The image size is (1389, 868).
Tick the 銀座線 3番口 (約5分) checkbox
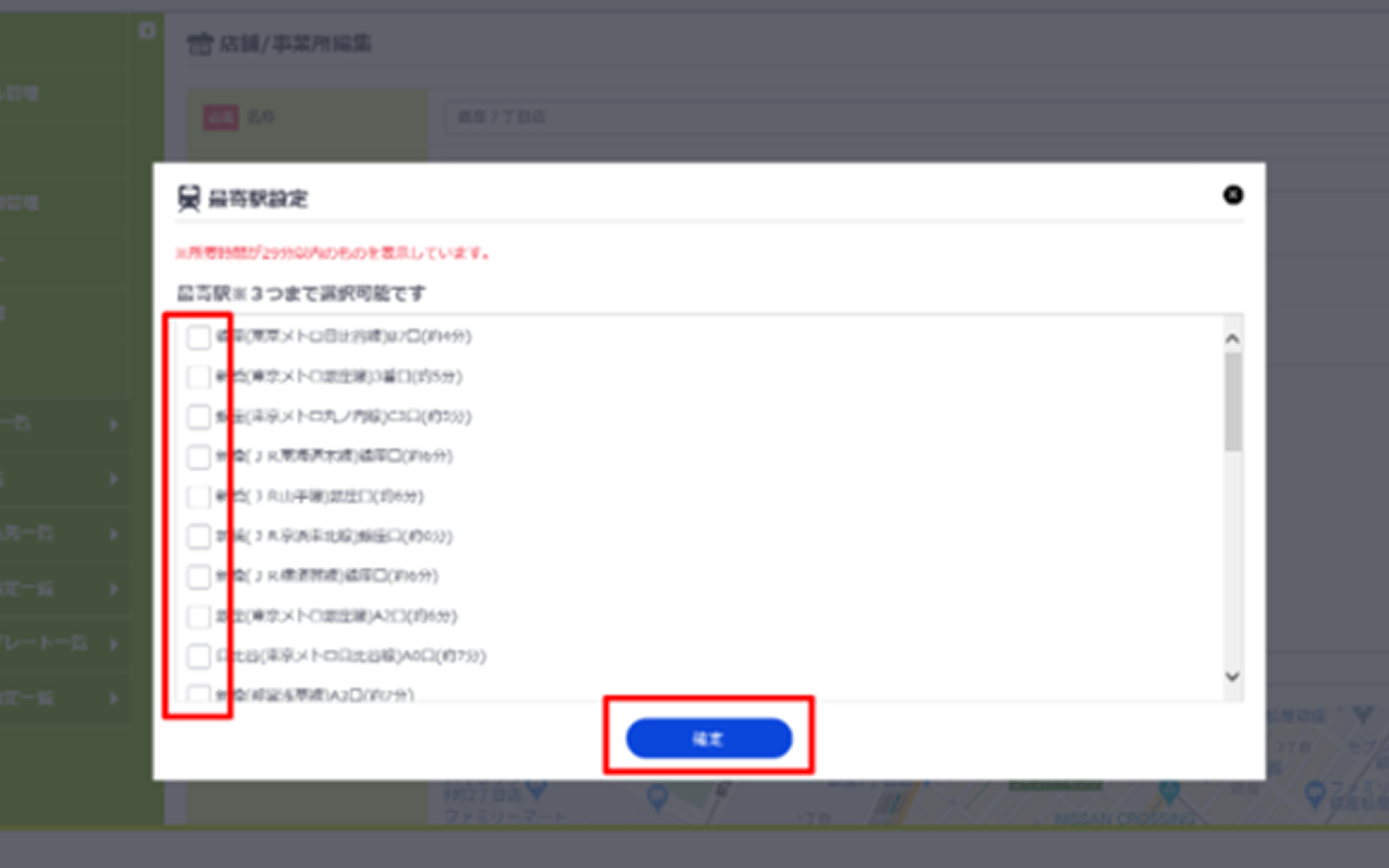pos(199,377)
